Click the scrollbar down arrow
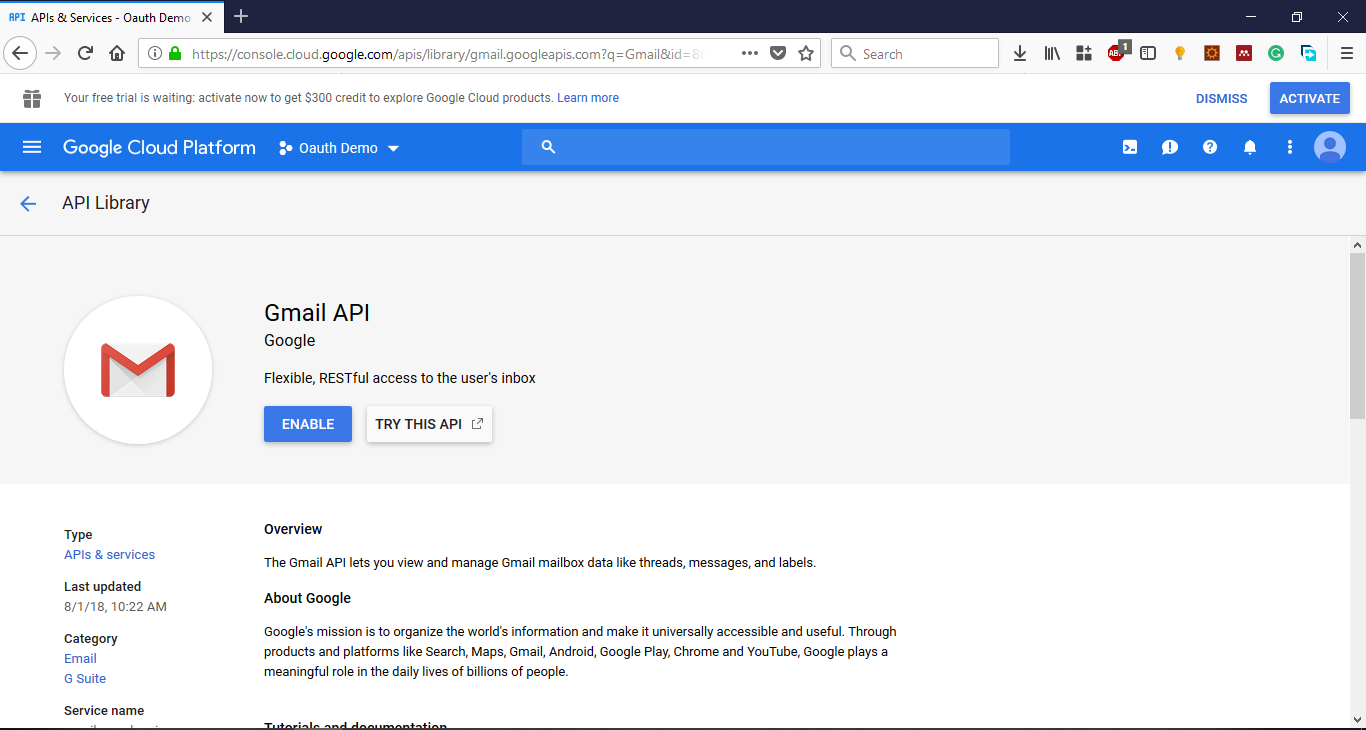Image resolution: width=1366 pixels, height=730 pixels. coord(1357,720)
